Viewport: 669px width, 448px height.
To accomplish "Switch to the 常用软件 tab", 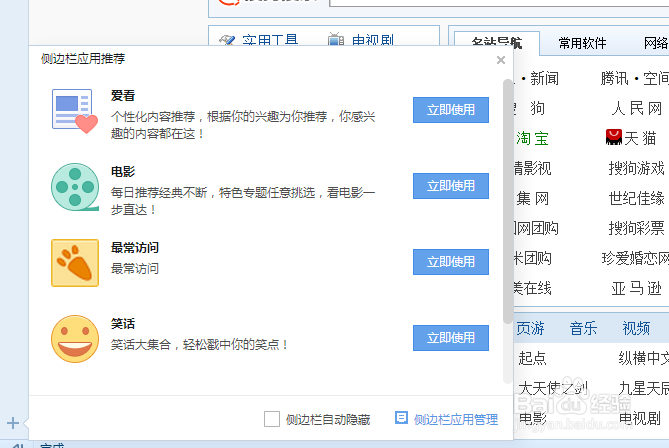I will click(582, 43).
